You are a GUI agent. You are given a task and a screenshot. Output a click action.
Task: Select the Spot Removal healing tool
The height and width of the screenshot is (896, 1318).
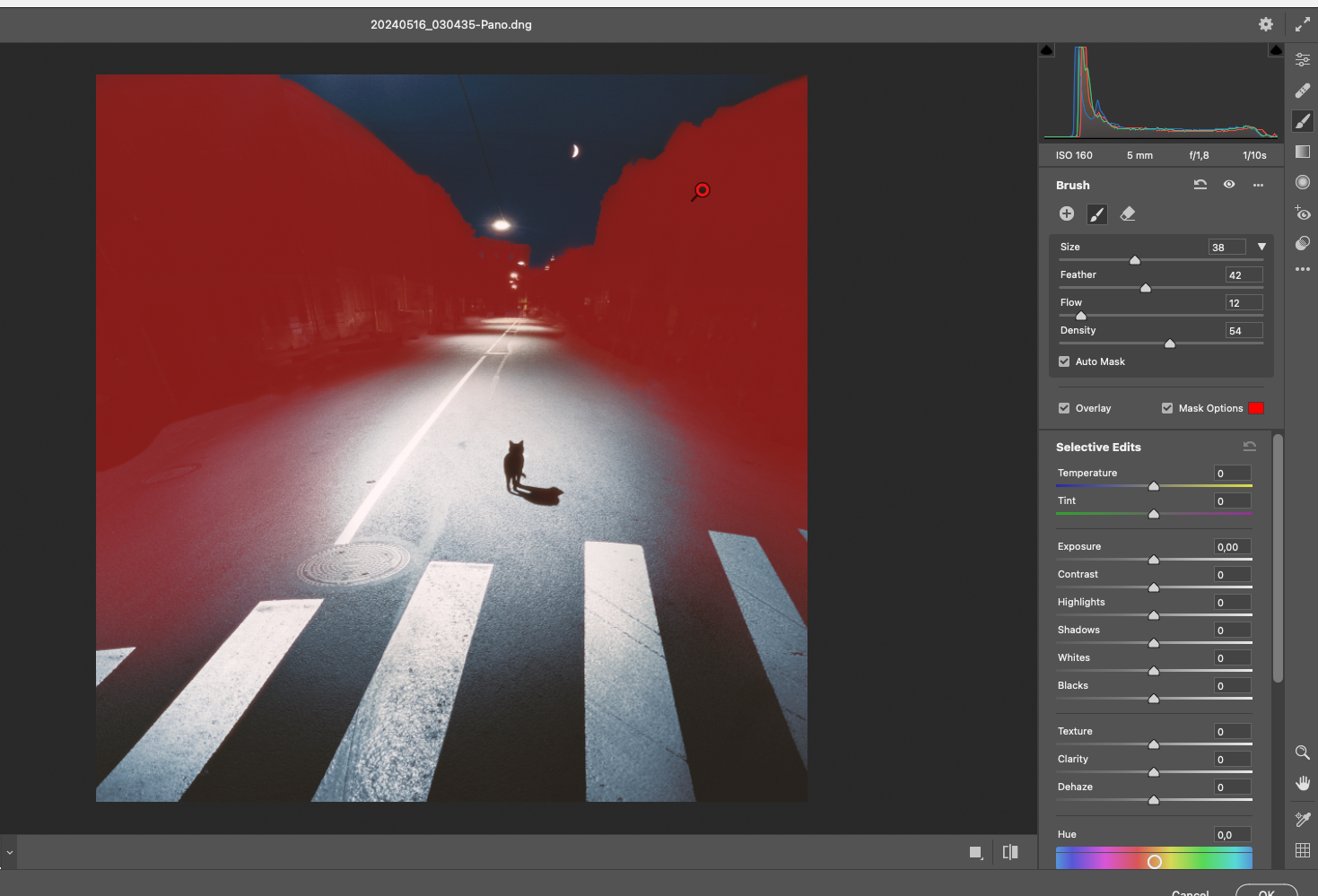(x=1302, y=91)
